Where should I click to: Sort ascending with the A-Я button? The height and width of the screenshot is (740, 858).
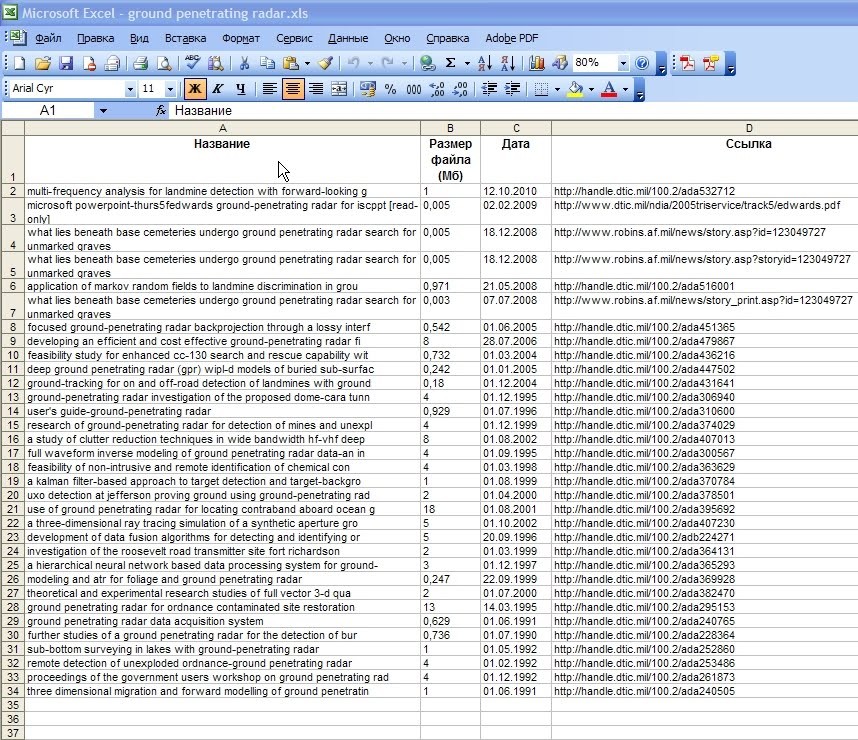[x=484, y=63]
